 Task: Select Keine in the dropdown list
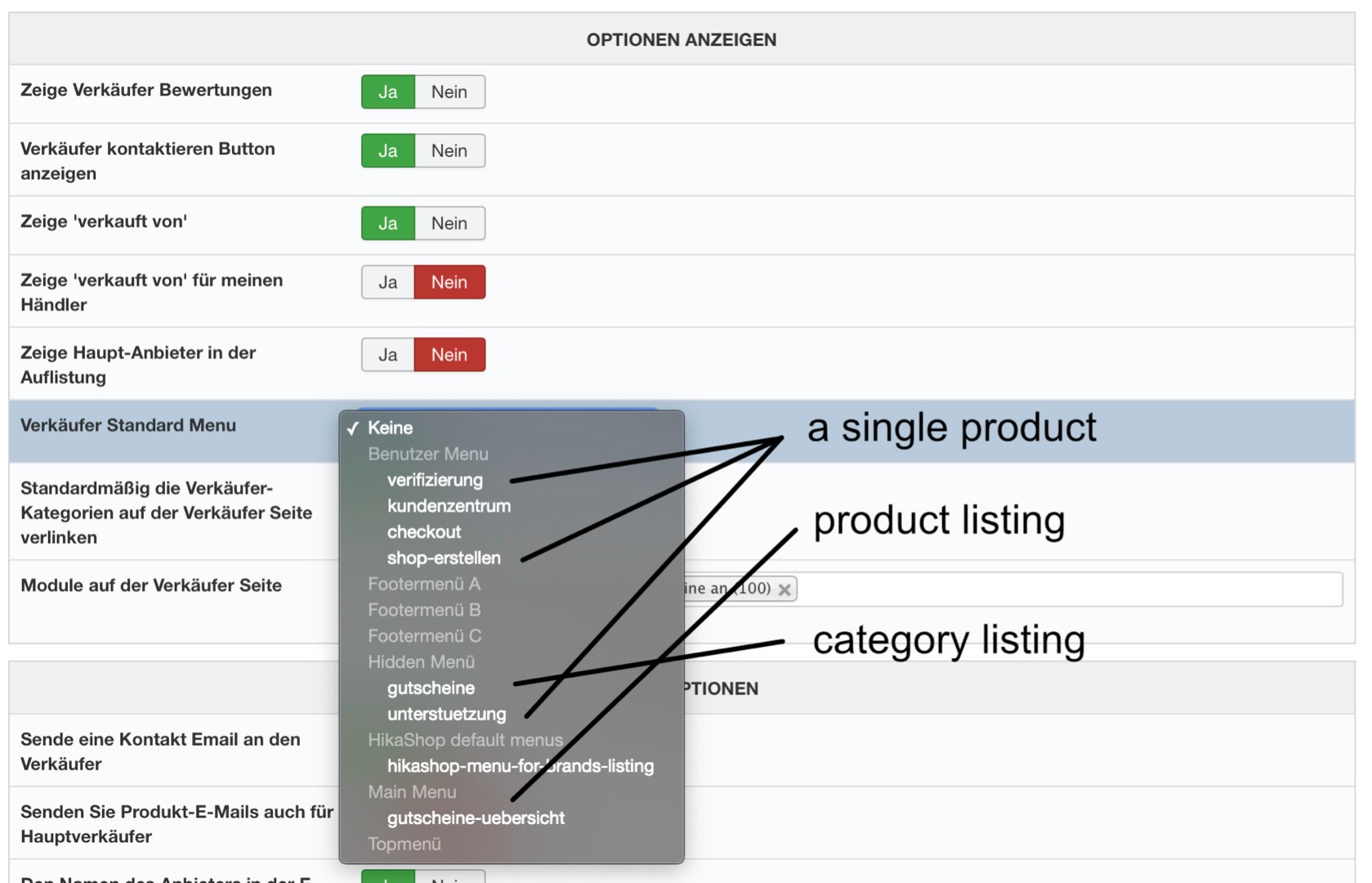(x=391, y=428)
